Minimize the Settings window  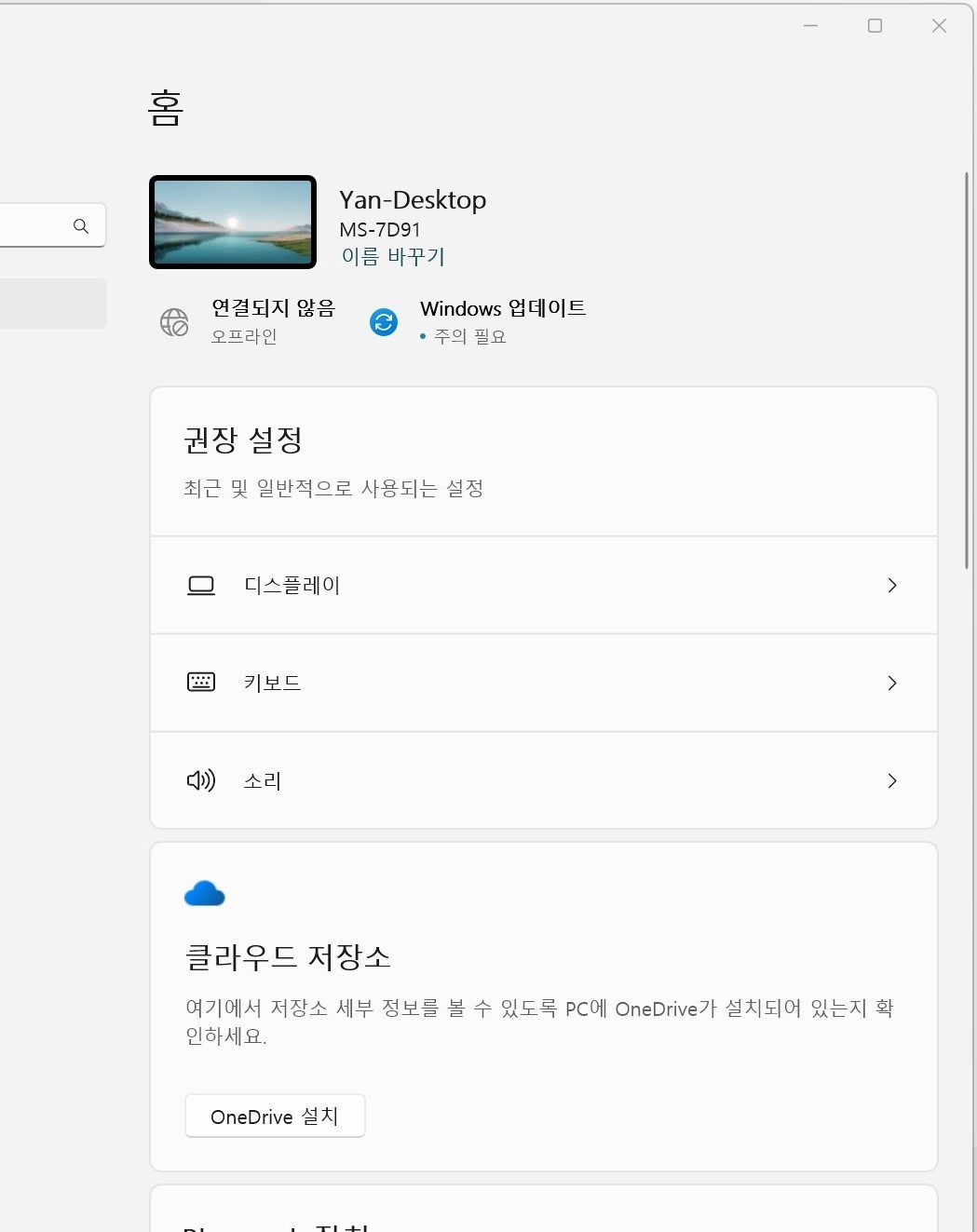click(810, 26)
